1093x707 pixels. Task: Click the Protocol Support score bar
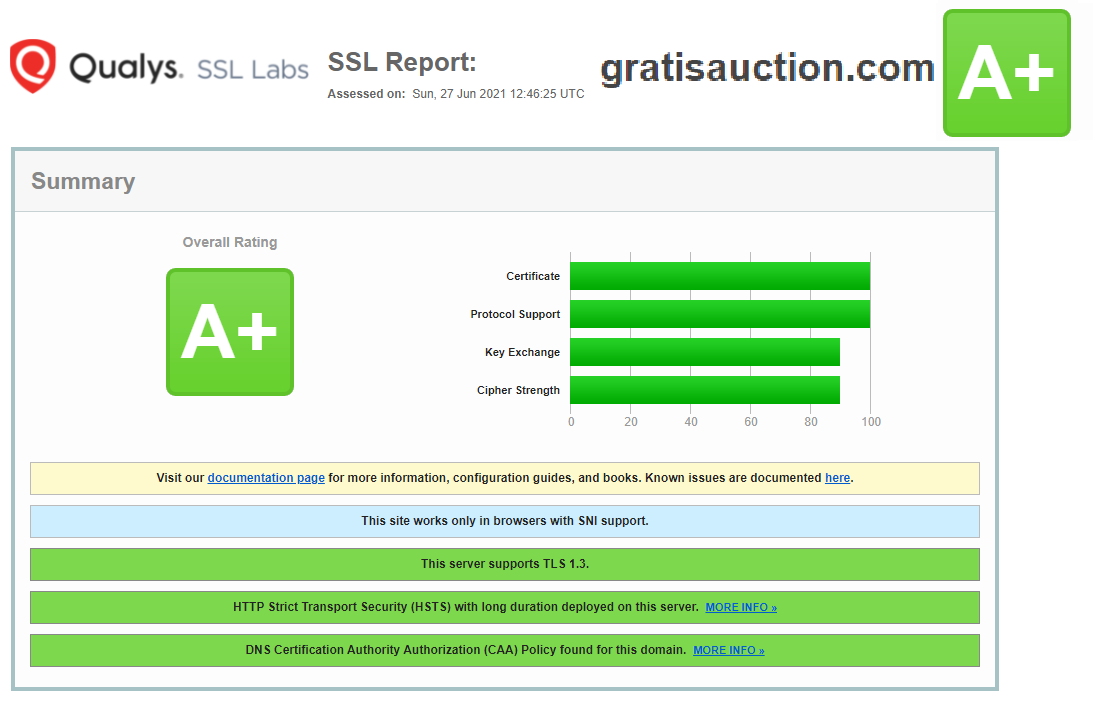click(720, 314)
